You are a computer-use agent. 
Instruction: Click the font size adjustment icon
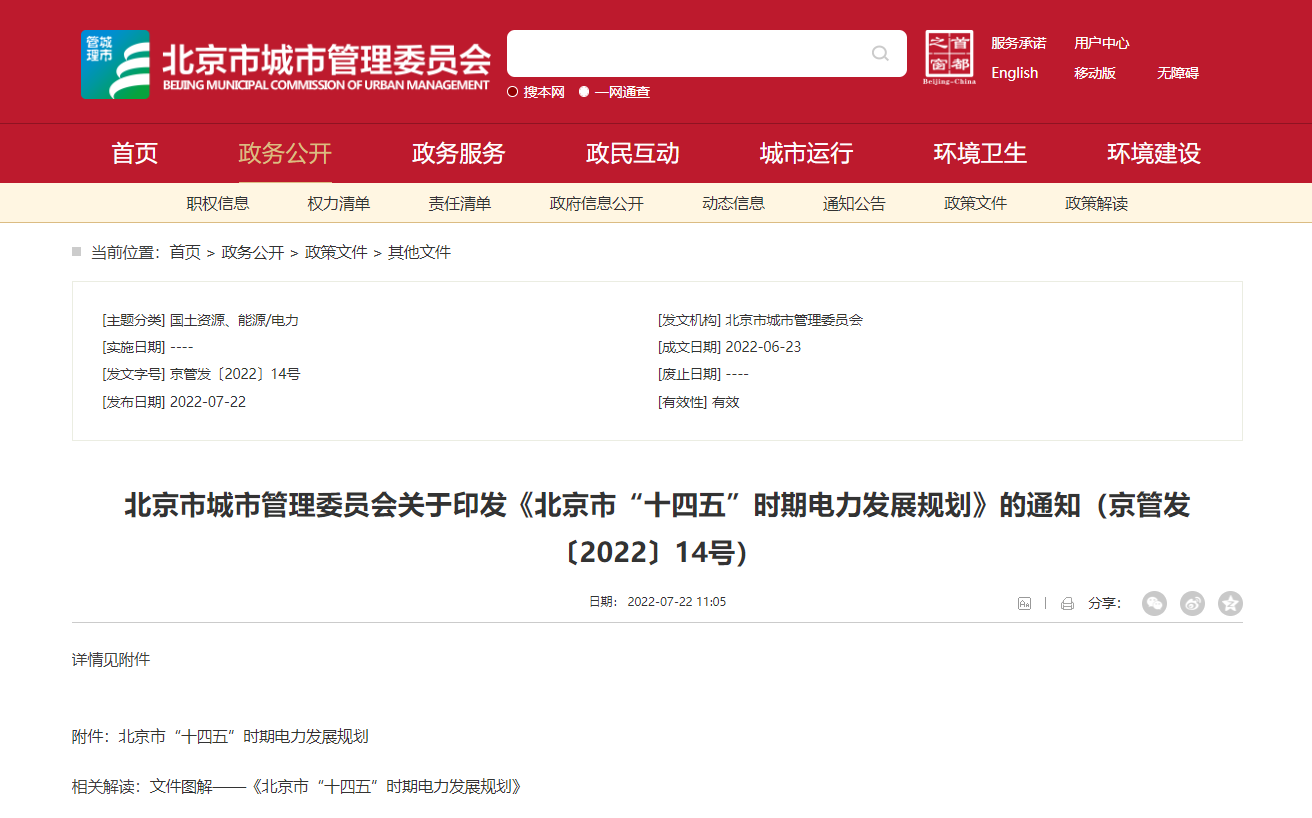(1024, 603)
